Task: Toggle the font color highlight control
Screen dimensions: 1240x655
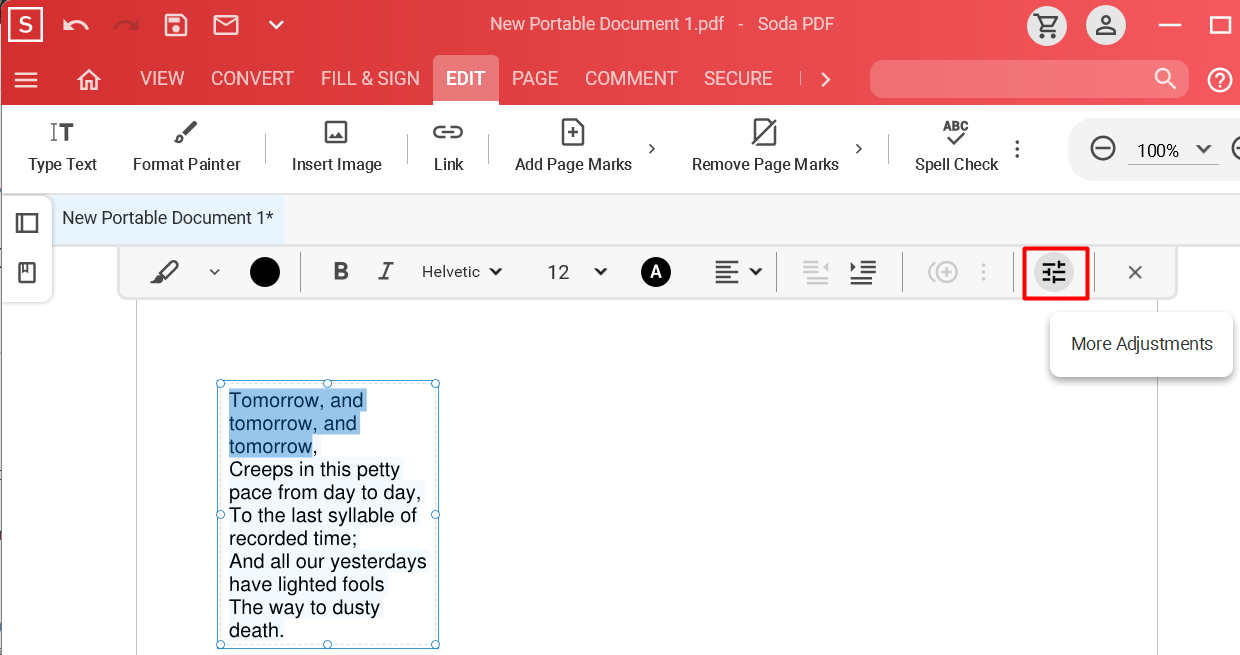Action: click(656, 271)
